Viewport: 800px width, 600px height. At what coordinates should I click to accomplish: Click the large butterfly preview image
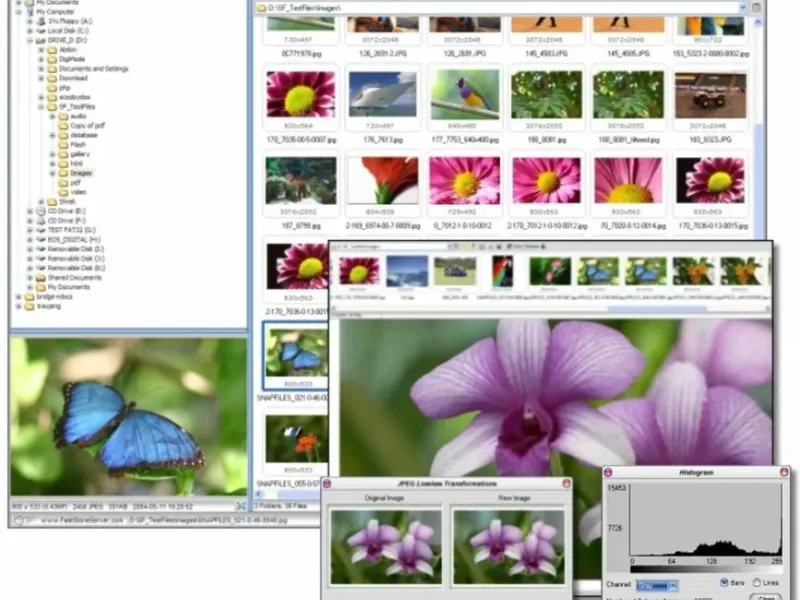click(x=129, y=416)
